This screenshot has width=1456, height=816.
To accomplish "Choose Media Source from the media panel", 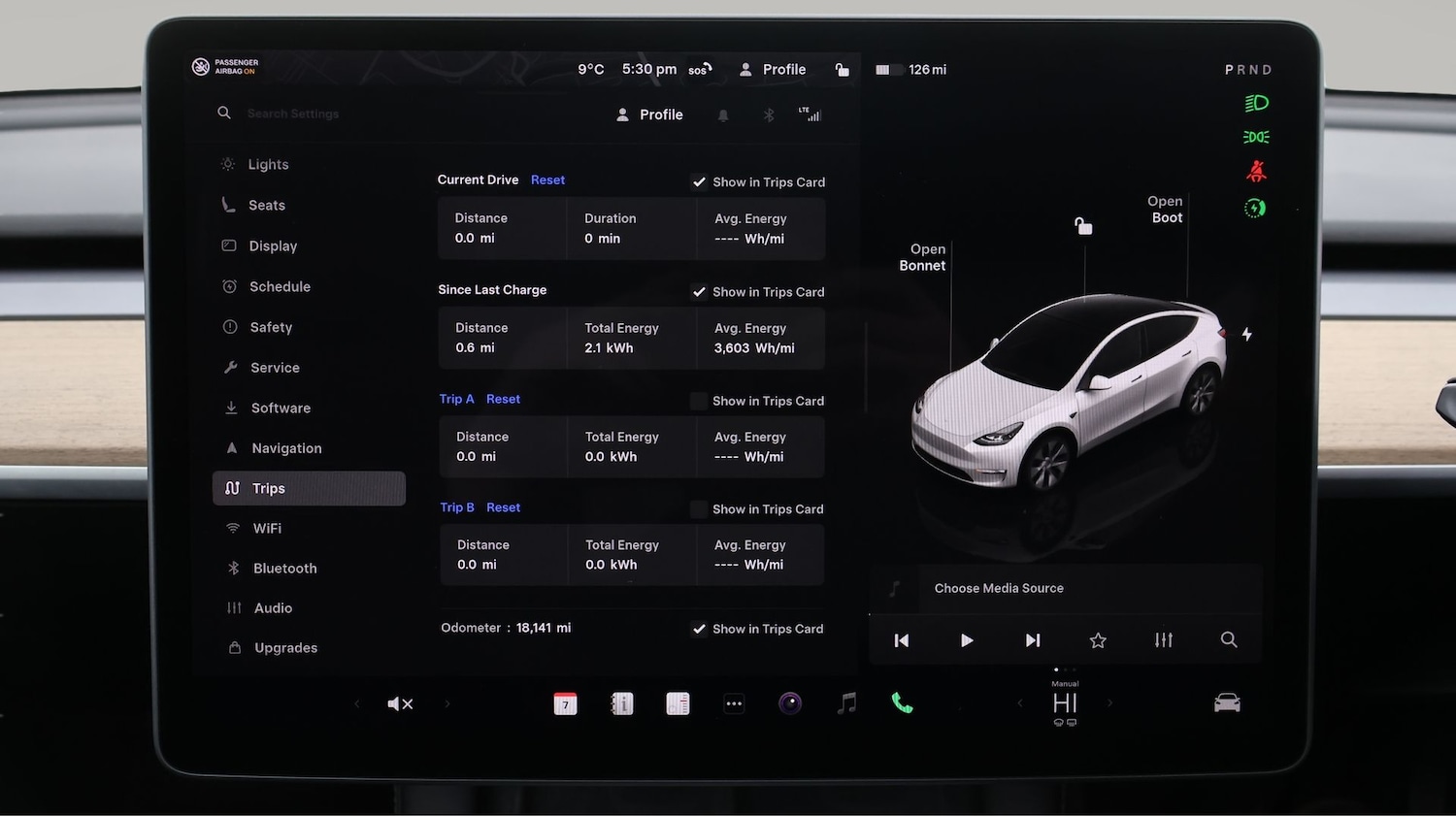I will click(x=998, y=588).
